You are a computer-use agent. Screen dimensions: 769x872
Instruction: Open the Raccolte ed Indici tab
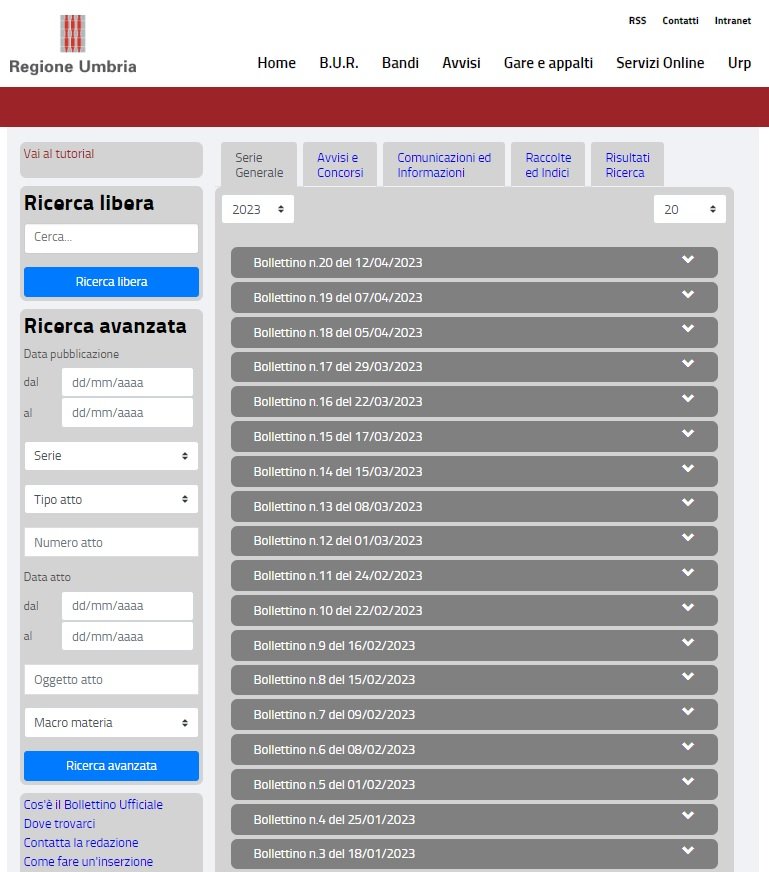(548, 165)
